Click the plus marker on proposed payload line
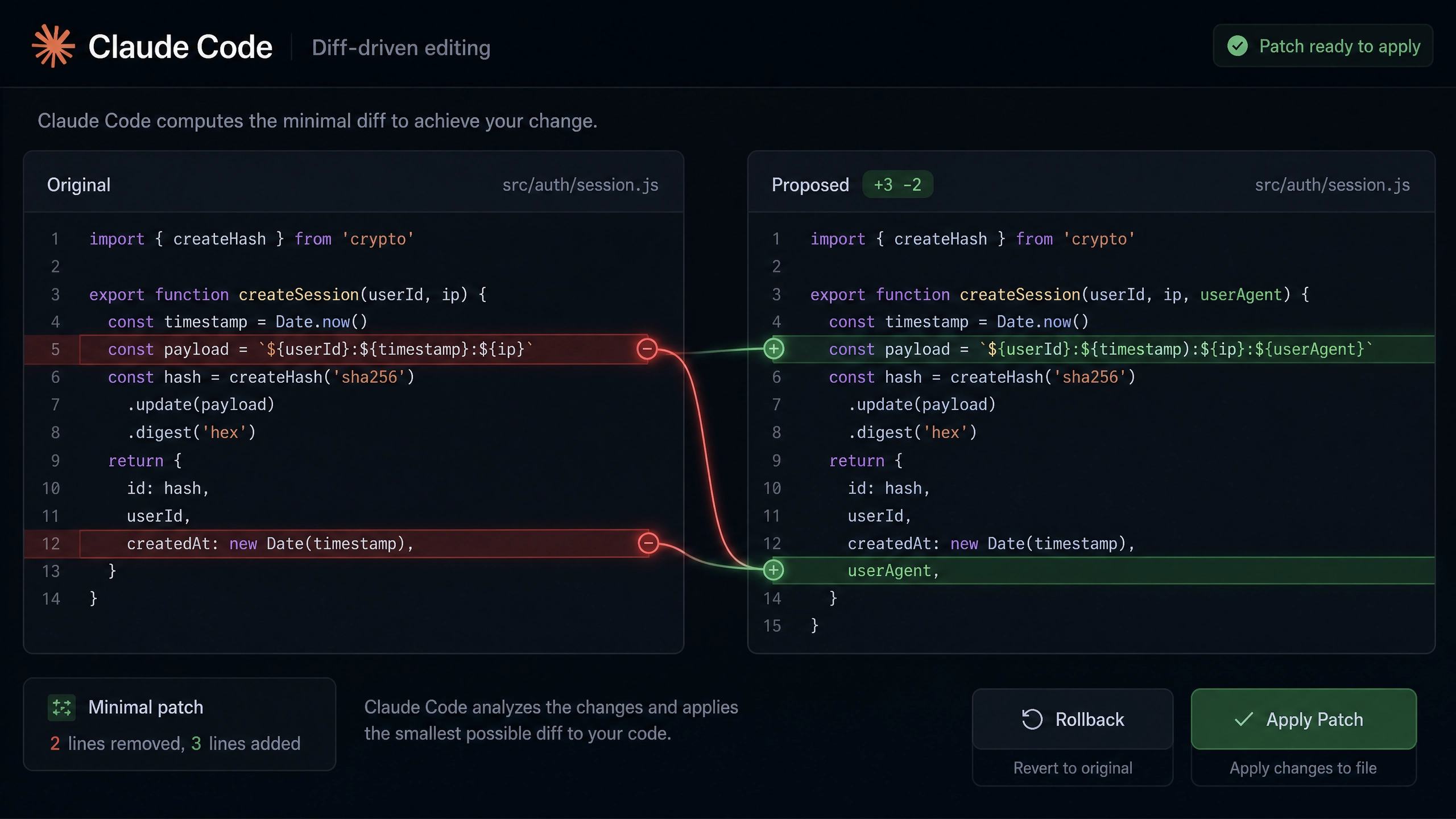 coord(773,349)
